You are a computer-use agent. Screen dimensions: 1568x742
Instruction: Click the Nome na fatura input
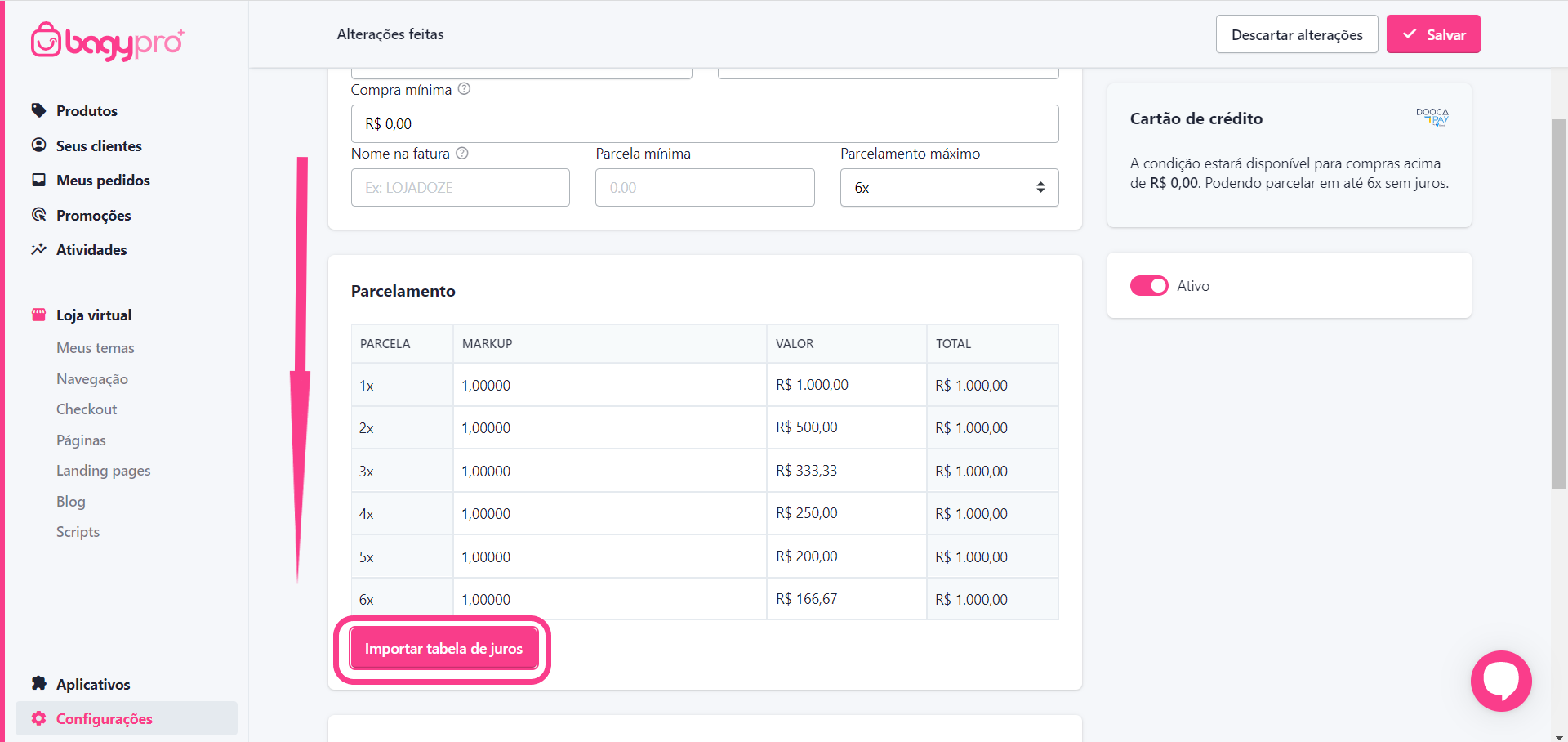(461, 187)
